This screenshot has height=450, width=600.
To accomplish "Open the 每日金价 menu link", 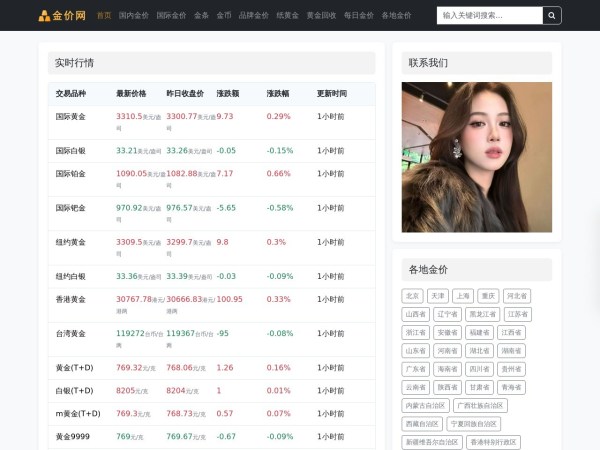I will pos(358,16).
